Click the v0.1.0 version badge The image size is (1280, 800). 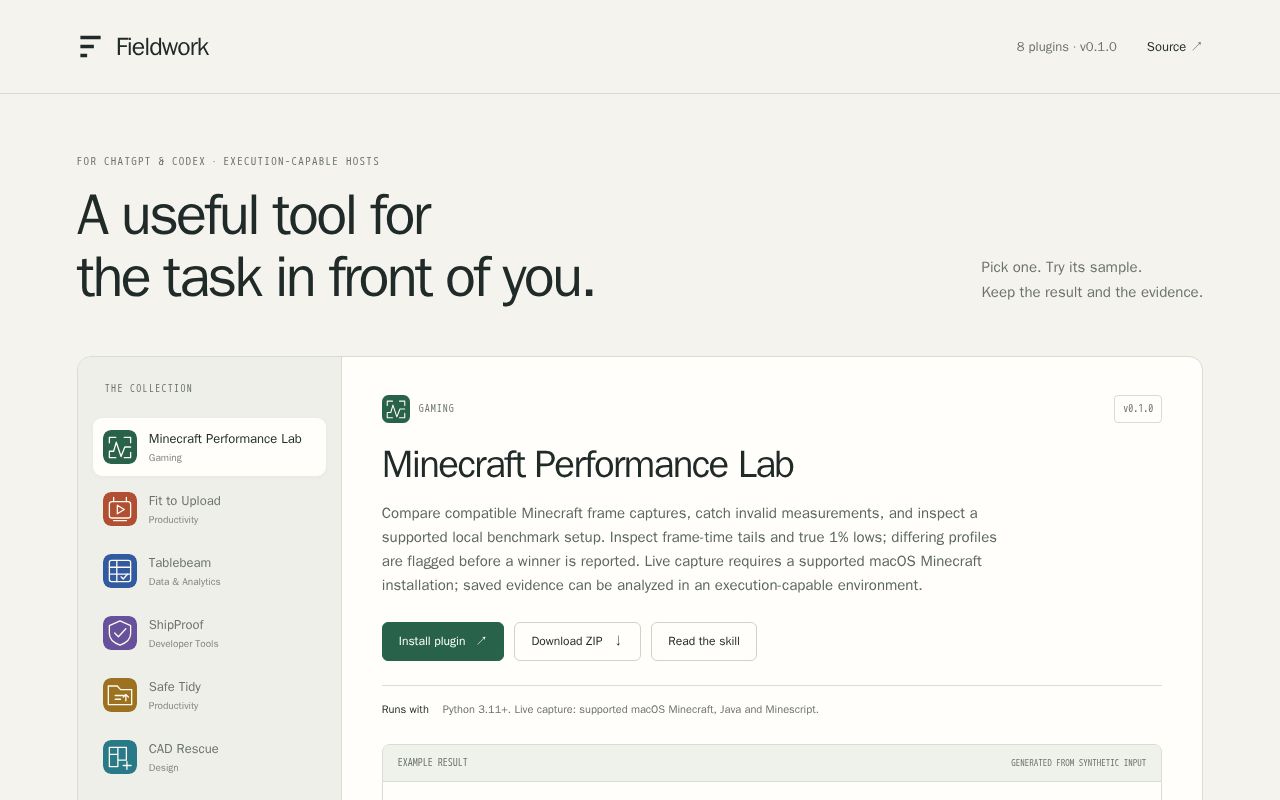1138,409
